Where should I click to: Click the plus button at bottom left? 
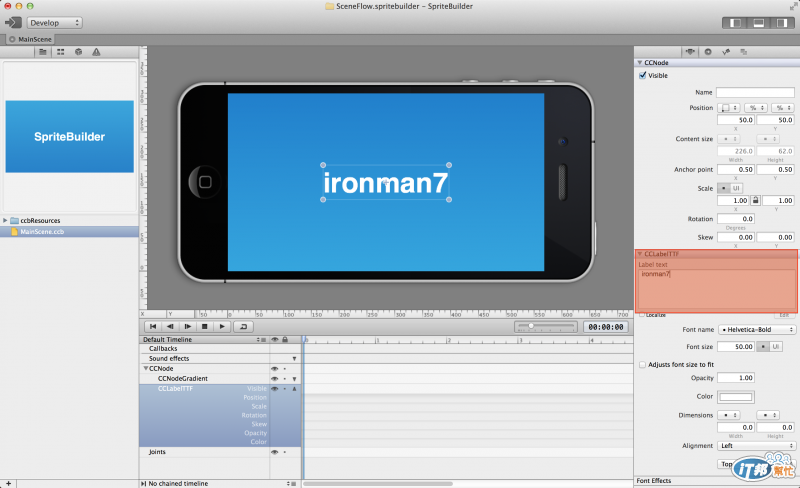(8, 483)
